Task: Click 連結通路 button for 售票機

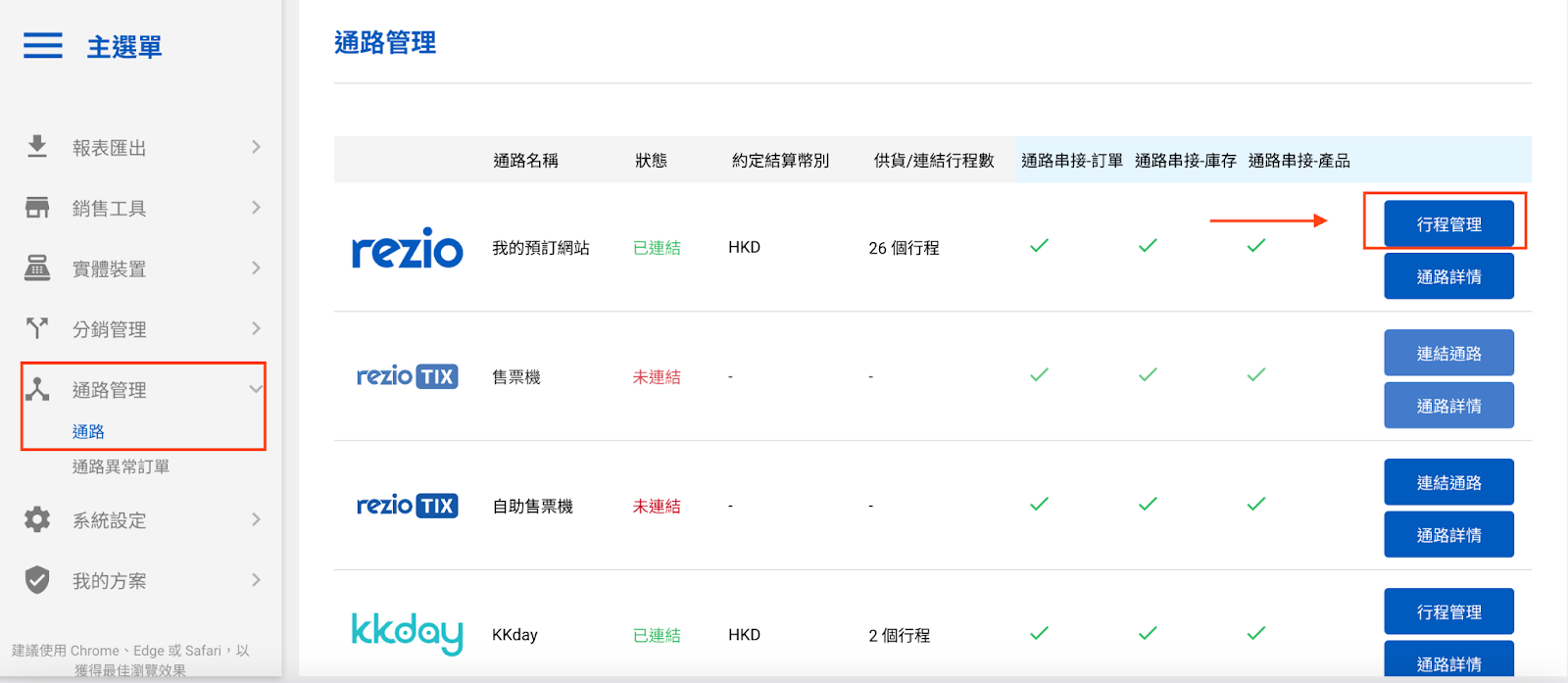Action: click(1448, 353)
